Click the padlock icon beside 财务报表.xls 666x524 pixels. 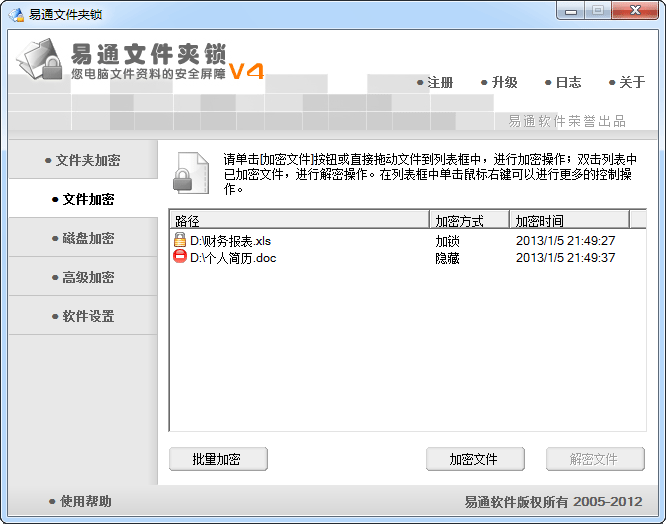pos(180,240)
